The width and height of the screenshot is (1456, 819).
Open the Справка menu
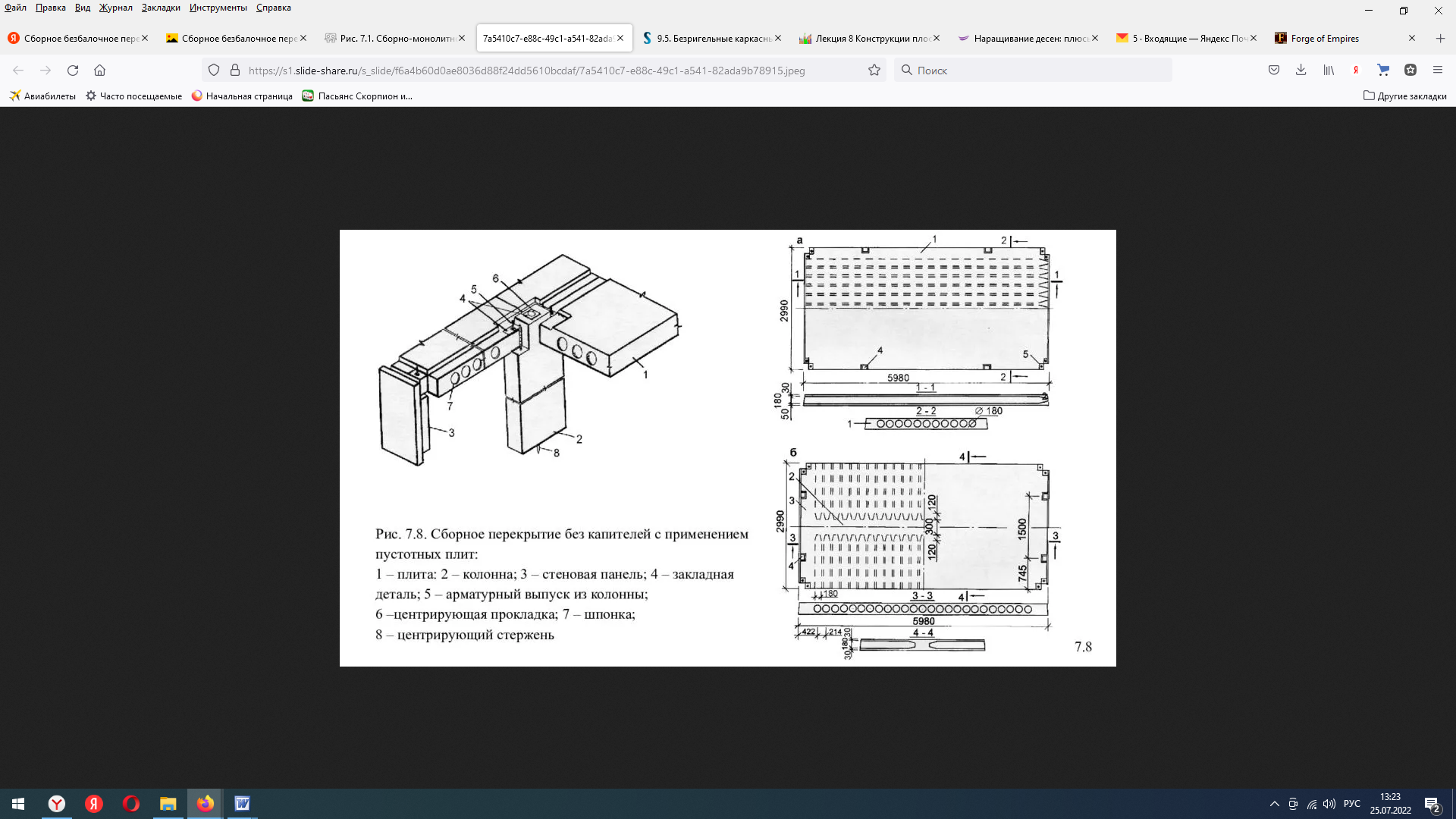(x=274, y=8)
